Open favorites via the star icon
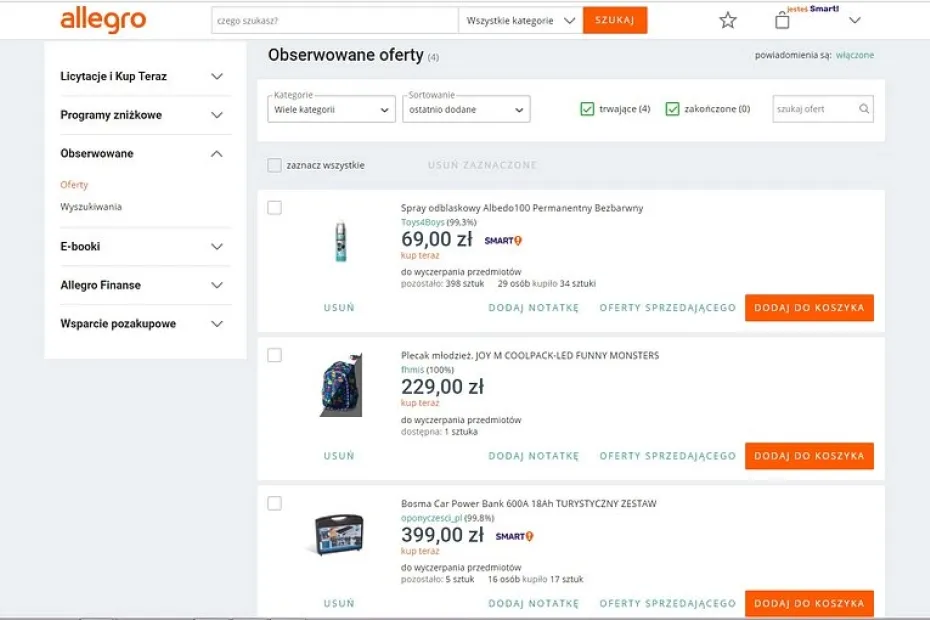The width and height of the screenshot is (930, 620). 728,20
